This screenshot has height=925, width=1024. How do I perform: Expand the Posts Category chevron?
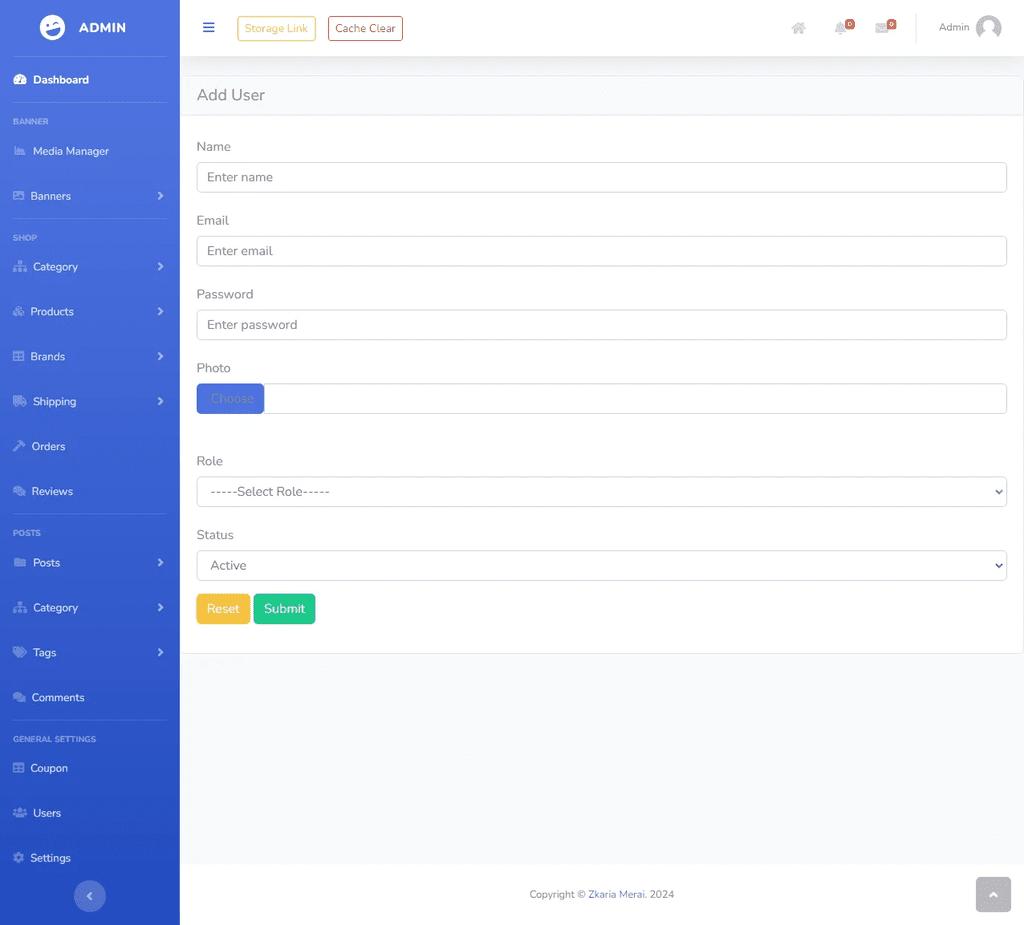(160, 608)
